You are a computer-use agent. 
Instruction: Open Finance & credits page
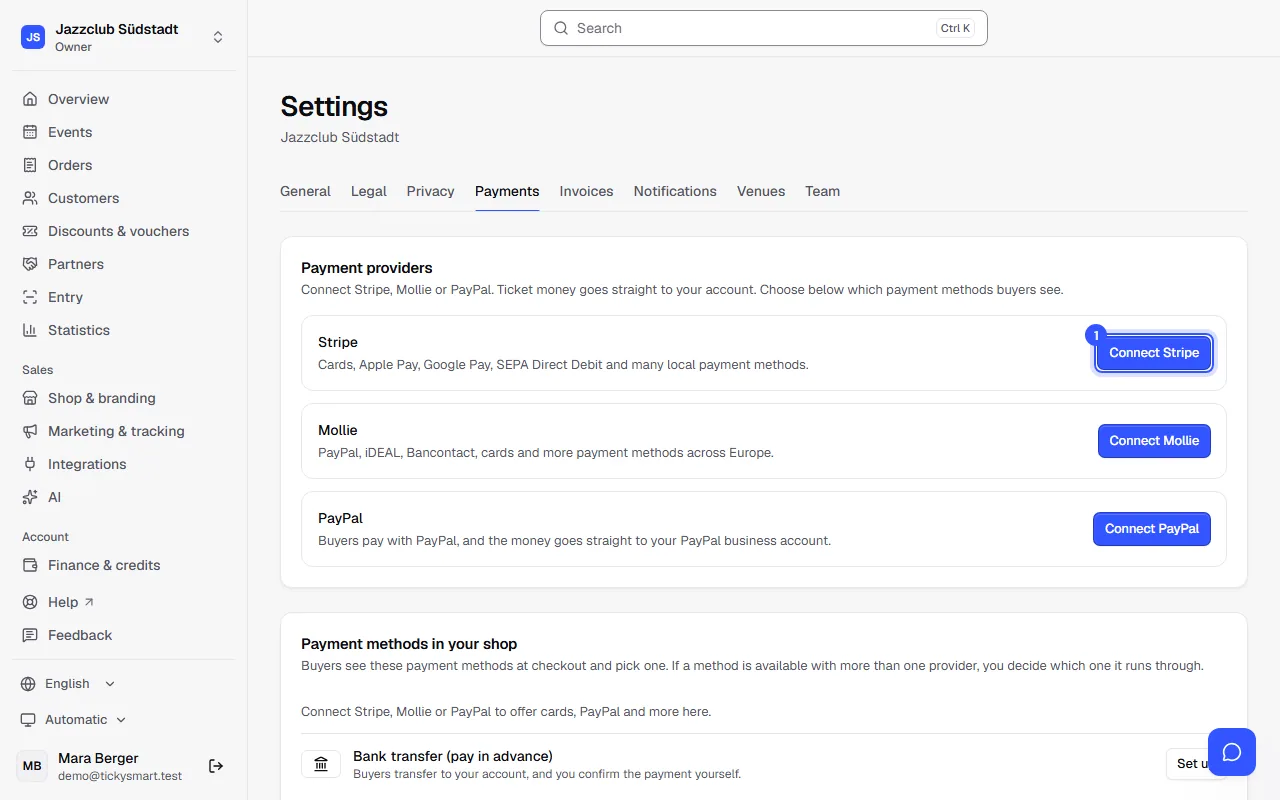point(124,565)
